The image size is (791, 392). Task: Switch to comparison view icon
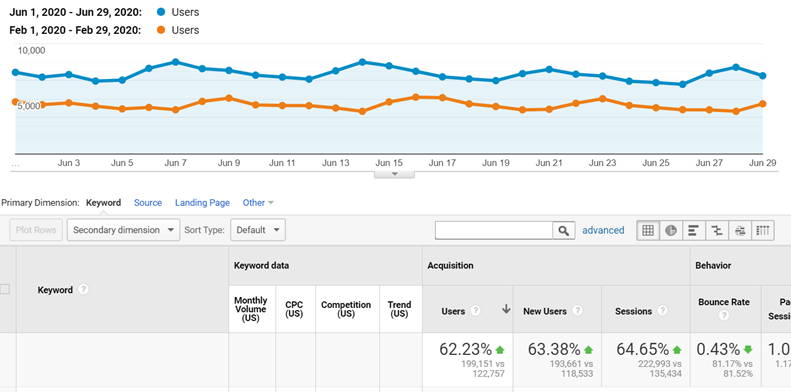coord(717,231)
